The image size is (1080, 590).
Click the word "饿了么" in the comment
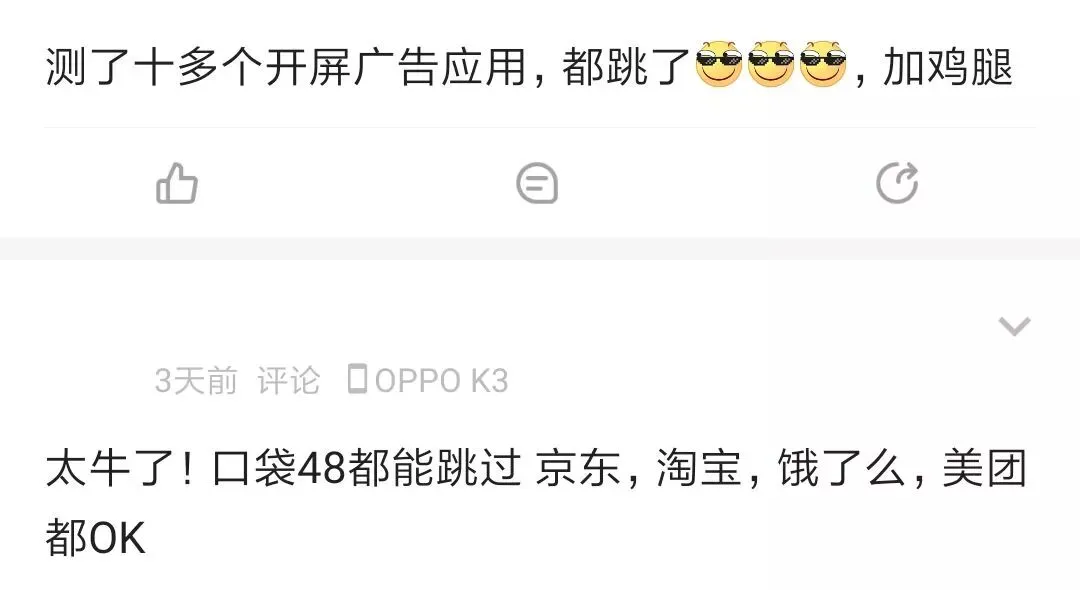click(x=842, y=468)
